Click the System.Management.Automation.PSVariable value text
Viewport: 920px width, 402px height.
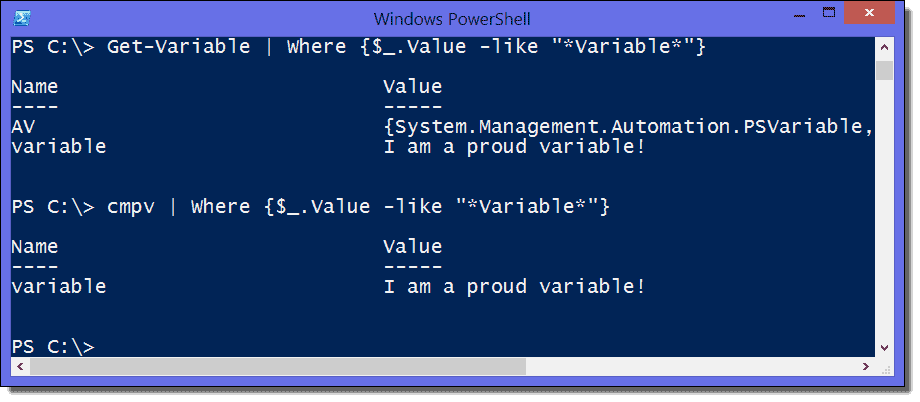(629, 126)
